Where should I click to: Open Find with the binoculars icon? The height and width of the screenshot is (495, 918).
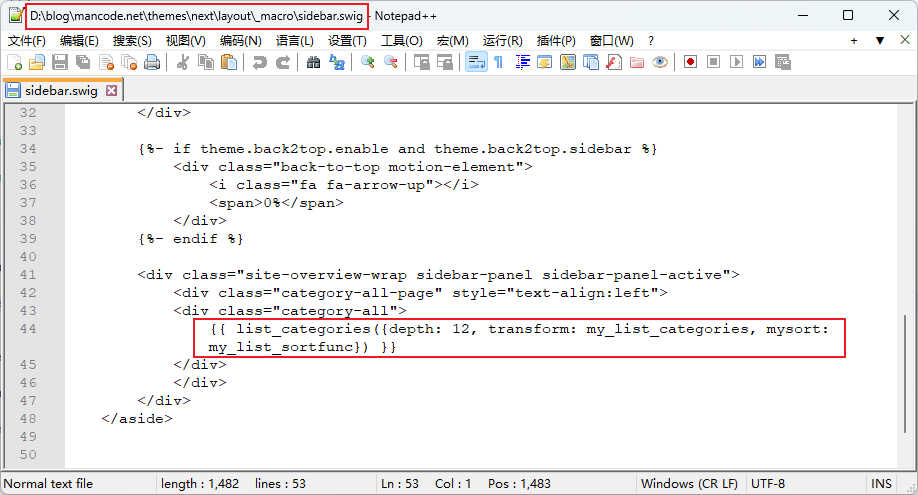point(314,62)
